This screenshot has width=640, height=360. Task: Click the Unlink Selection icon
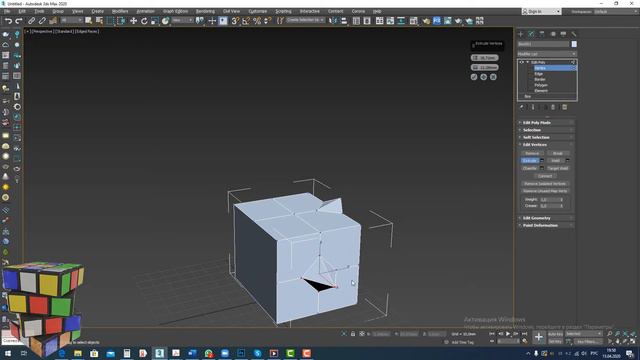click(42, 21)
